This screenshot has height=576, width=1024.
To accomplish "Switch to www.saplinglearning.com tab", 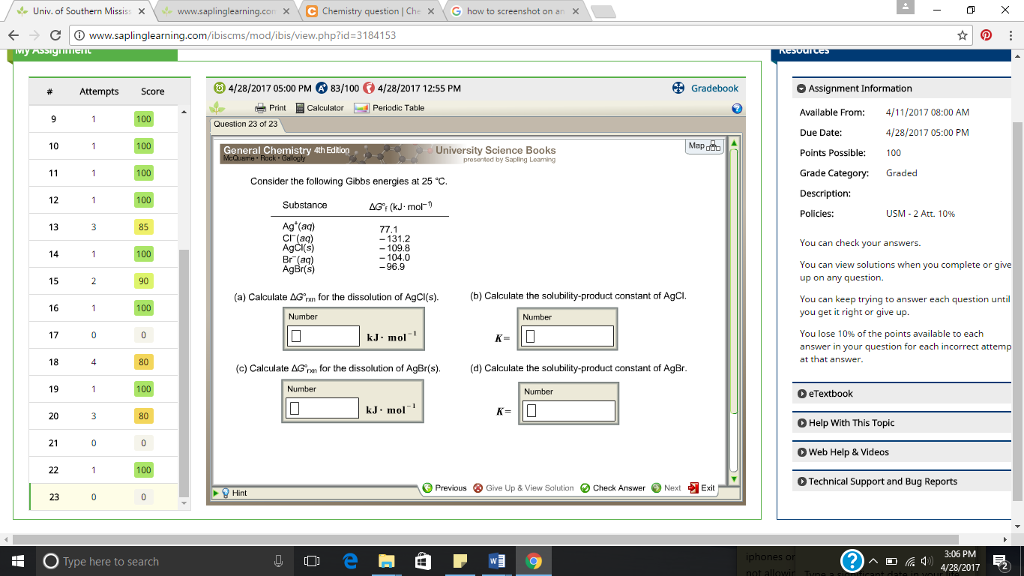I will 225,11.
